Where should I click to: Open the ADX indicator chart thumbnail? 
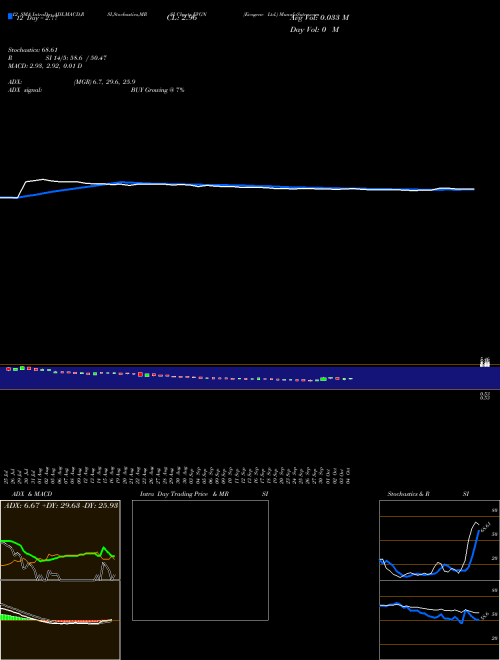[60, 540]
